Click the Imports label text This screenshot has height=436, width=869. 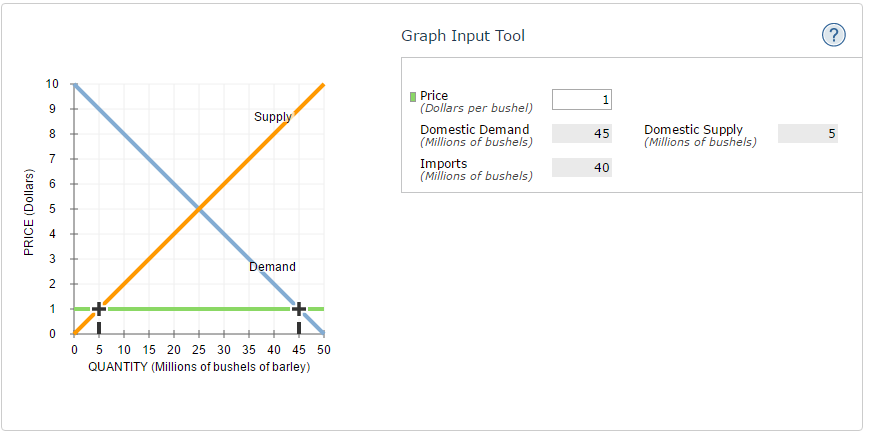tap(443, 163)
